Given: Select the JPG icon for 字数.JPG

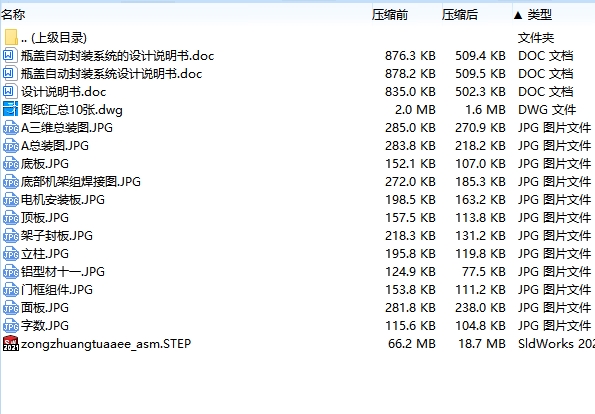Looking at the screenshot, I should (x=10, y=326).
